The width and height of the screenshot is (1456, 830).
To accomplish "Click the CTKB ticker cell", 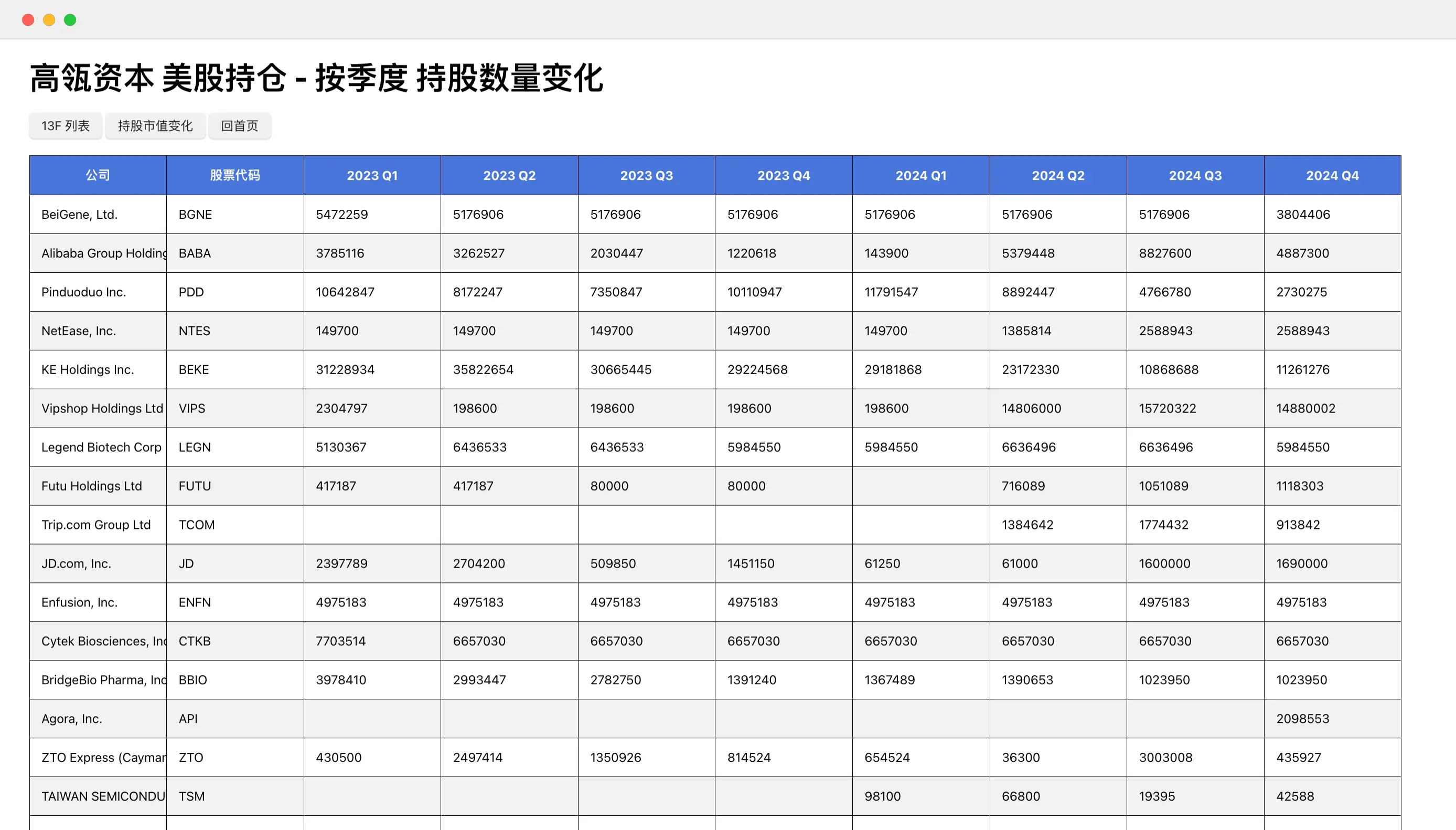I will coord(235,641).
